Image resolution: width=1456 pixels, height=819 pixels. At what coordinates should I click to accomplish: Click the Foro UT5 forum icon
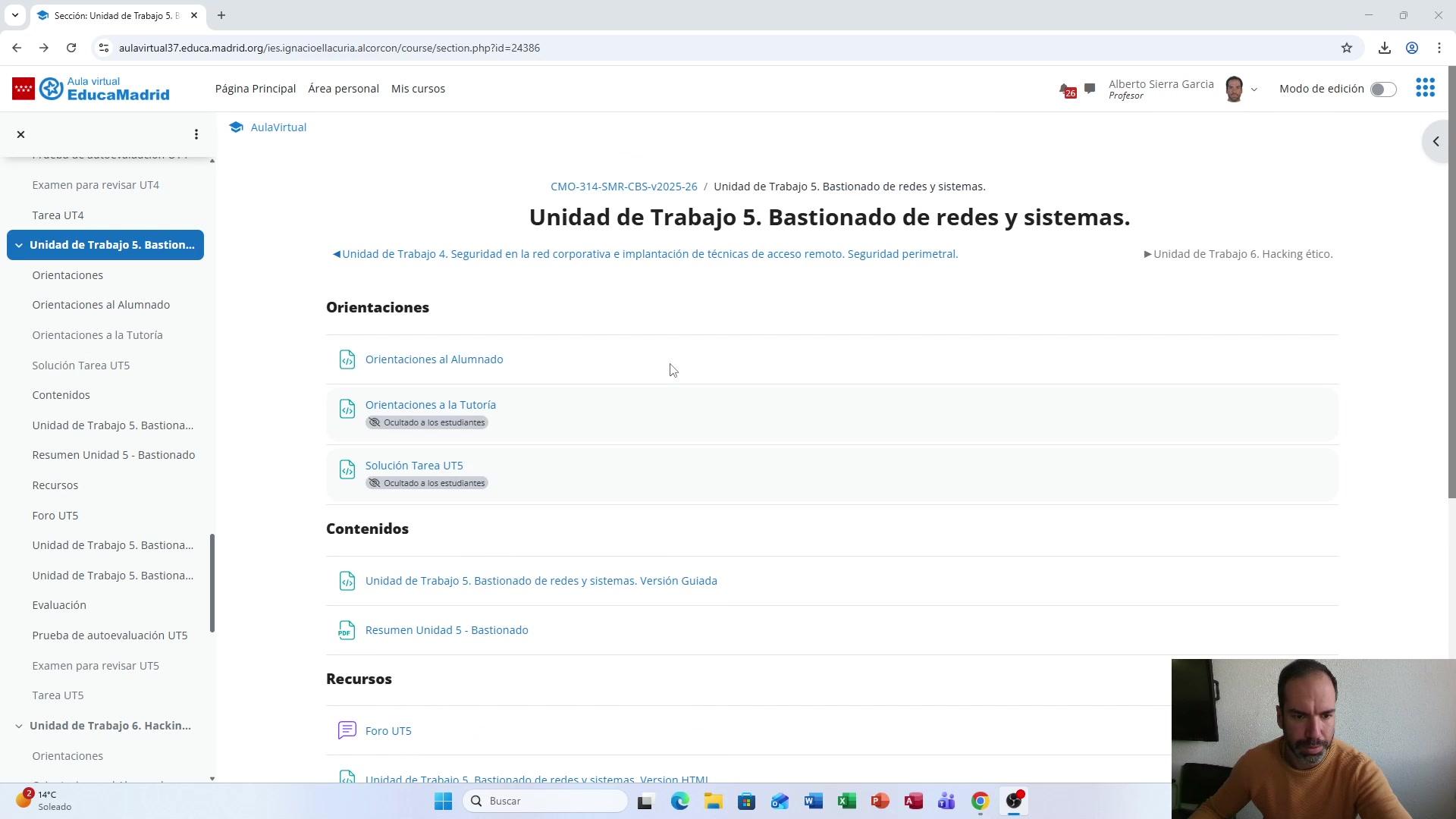coord(347,730)
